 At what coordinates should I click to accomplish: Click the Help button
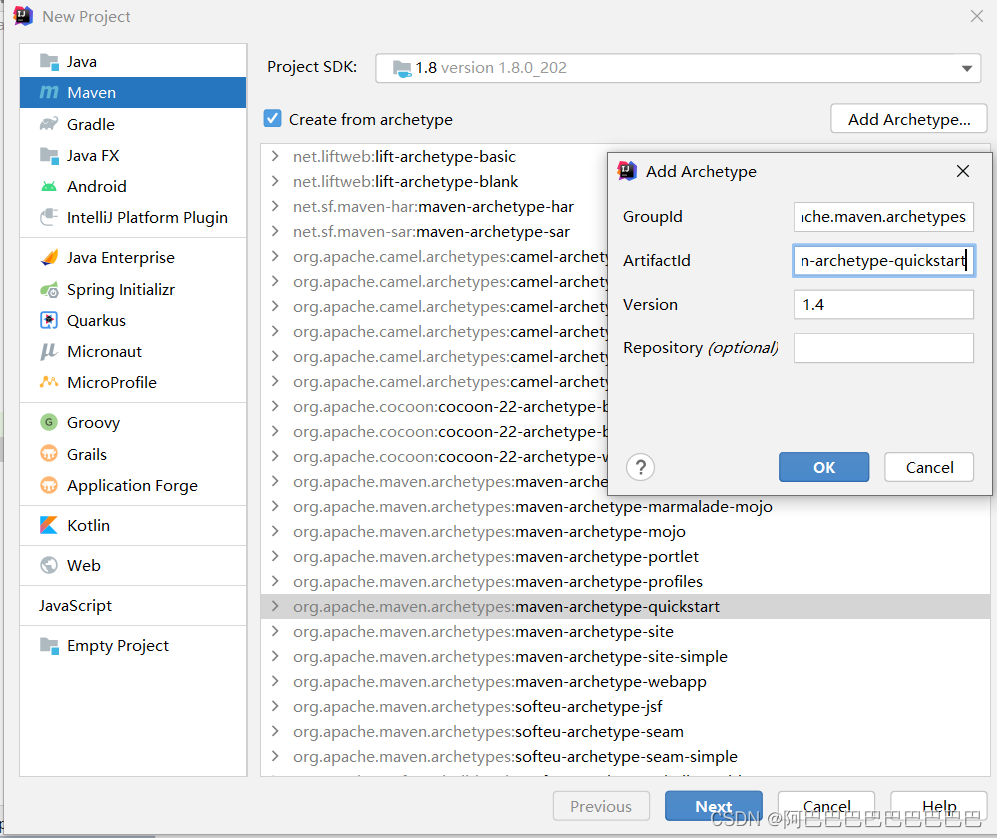[939, 806]
